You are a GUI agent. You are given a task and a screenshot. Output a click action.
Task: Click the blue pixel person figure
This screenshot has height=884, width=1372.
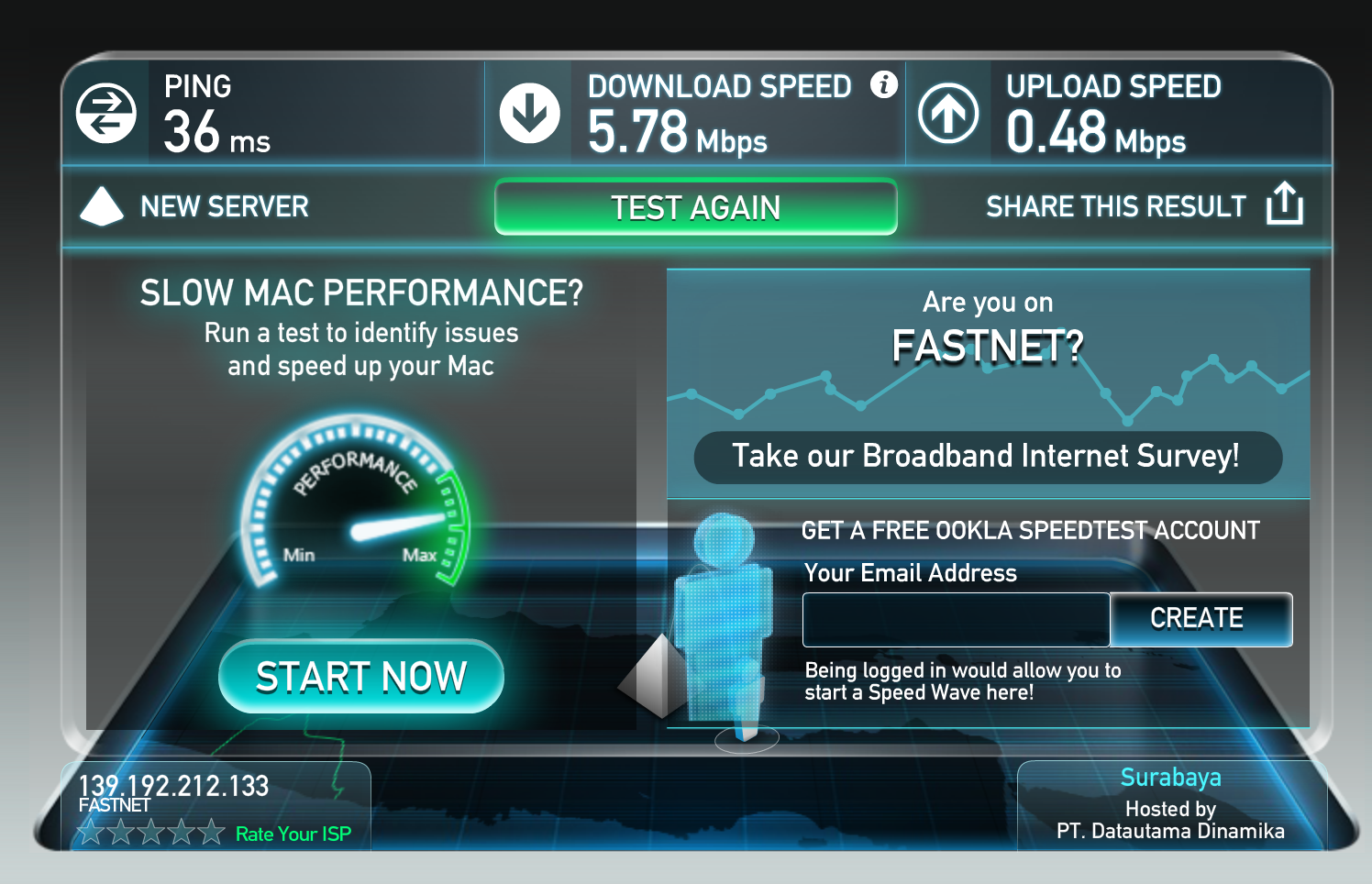723,624
